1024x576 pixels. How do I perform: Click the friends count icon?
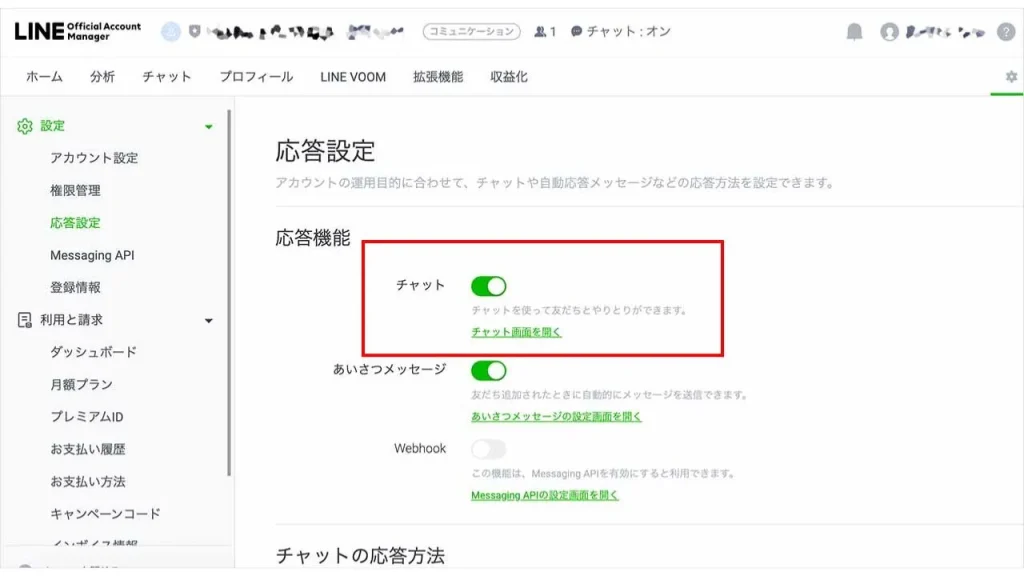542,32
